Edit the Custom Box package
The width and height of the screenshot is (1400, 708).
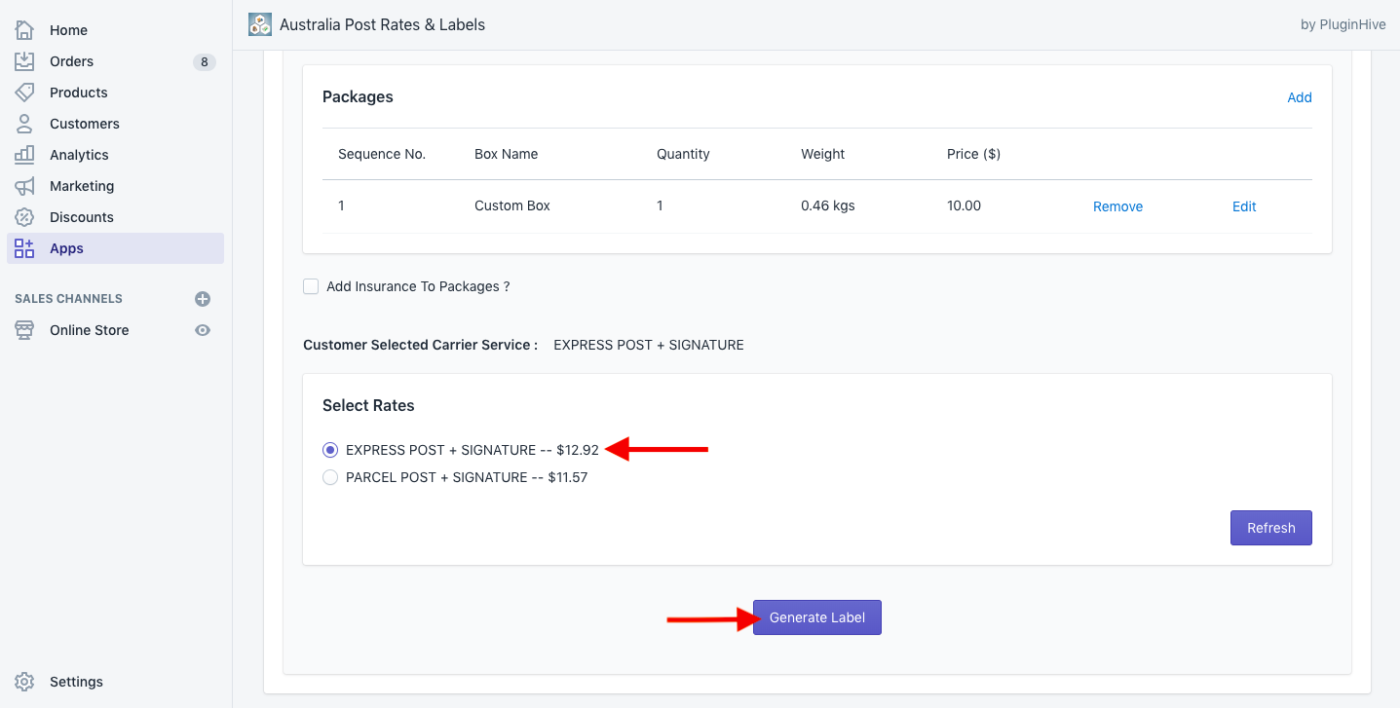pos(1244,206)
